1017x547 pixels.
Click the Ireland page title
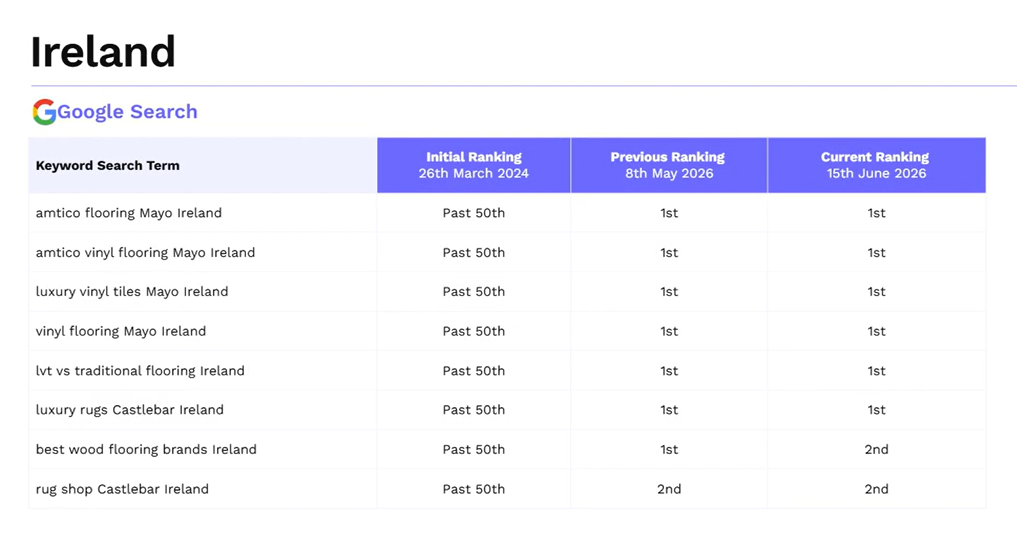[x=103, y=52]
